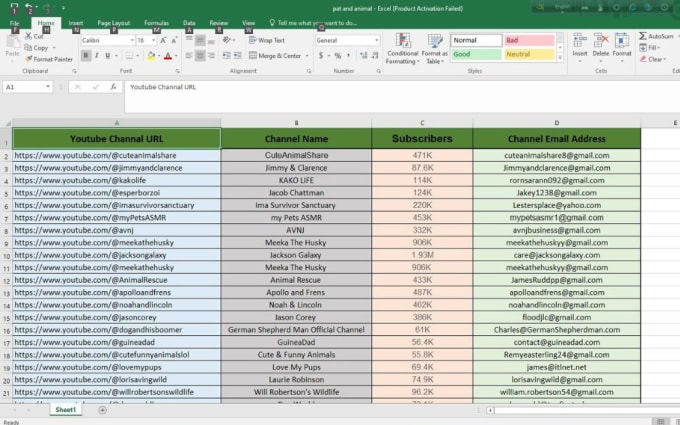680x425 pixels.
Task: Expand the cell Styles gallery
Action: coord(560,58)
